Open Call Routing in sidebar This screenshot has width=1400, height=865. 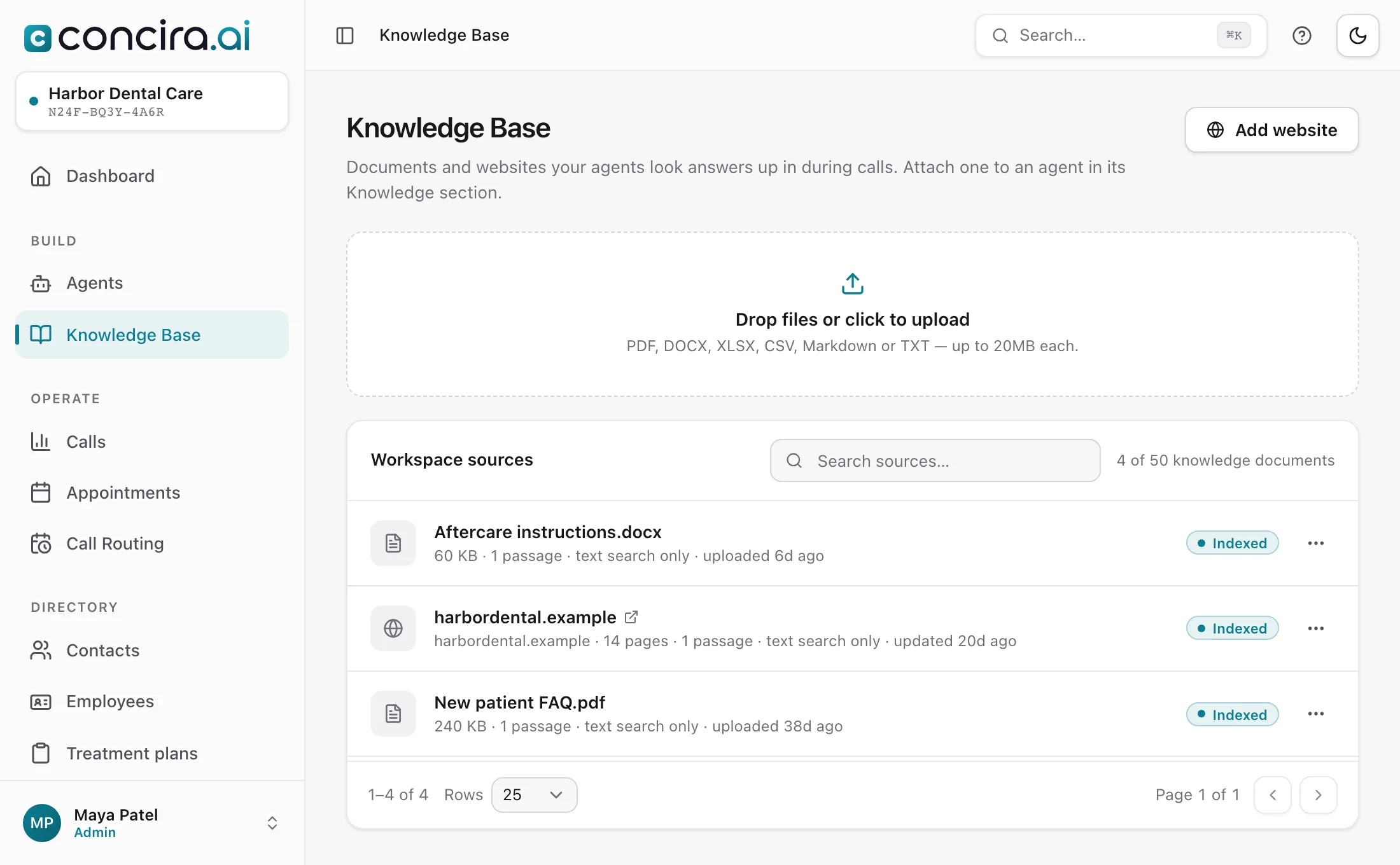152,544
